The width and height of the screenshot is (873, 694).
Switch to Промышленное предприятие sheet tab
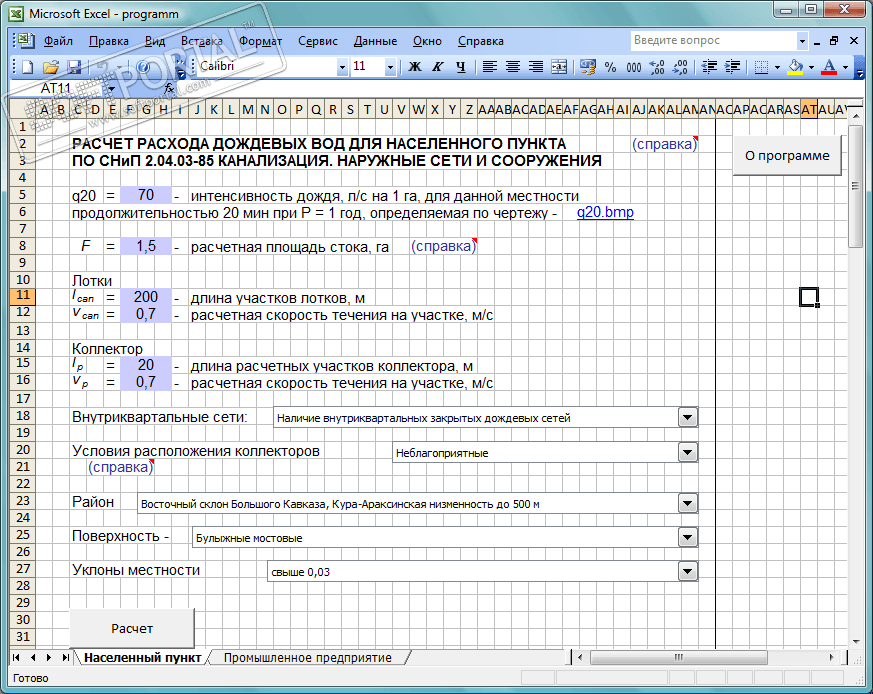click(x=308, y=658)
